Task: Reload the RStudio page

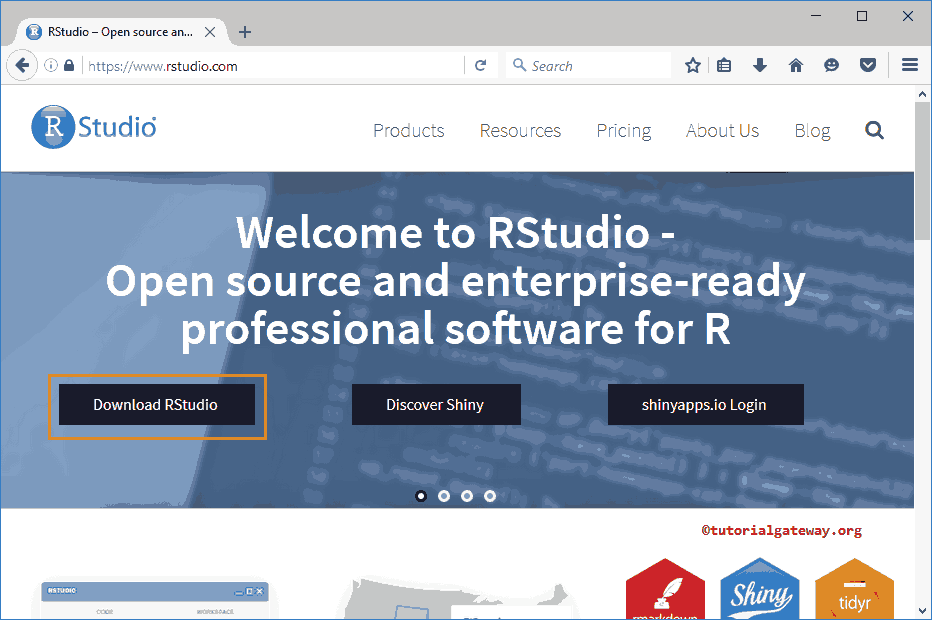Action: 481,65
